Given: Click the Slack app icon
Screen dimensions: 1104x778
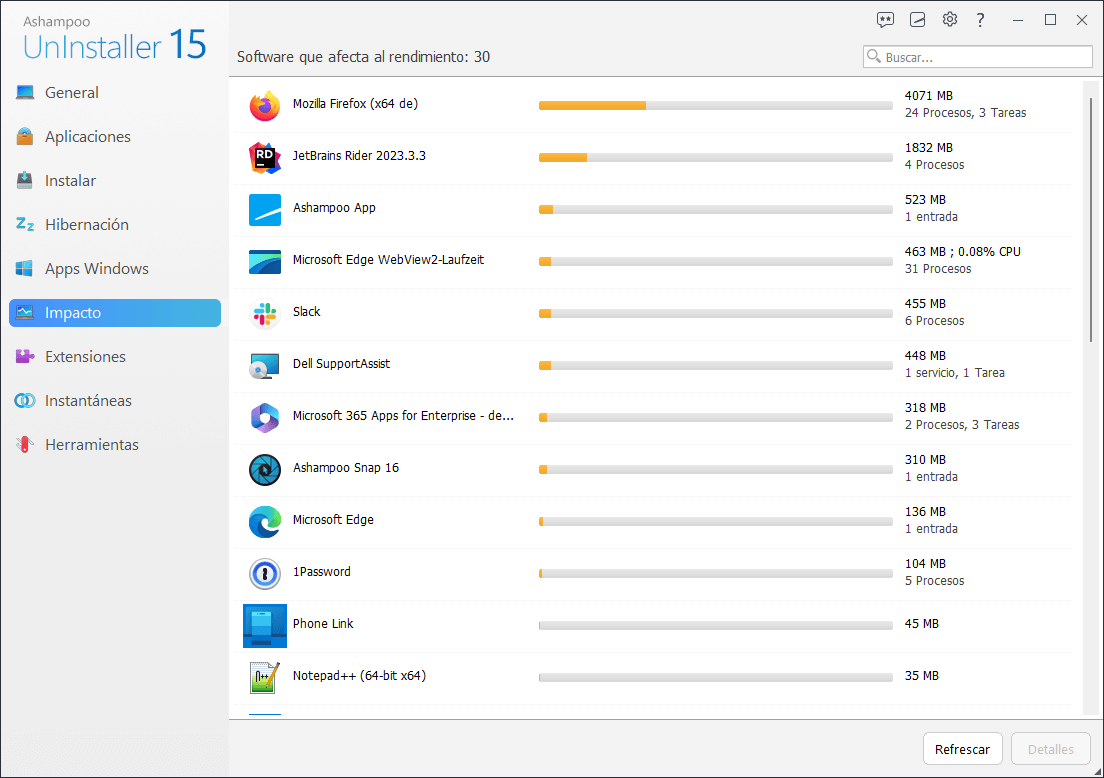Looking at the screenshot, I should click(265, 314).
